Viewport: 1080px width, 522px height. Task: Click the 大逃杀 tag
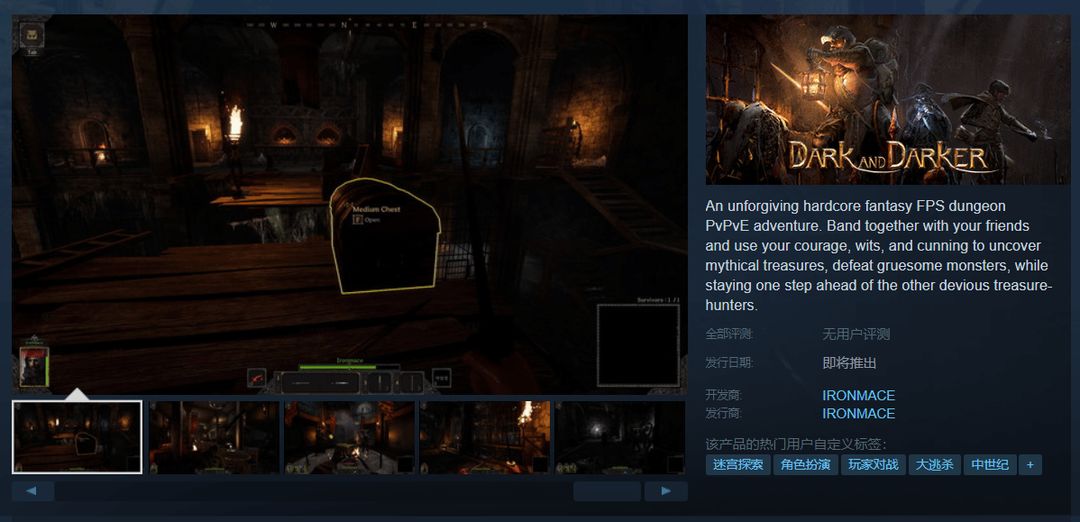(x=935, y=465)
